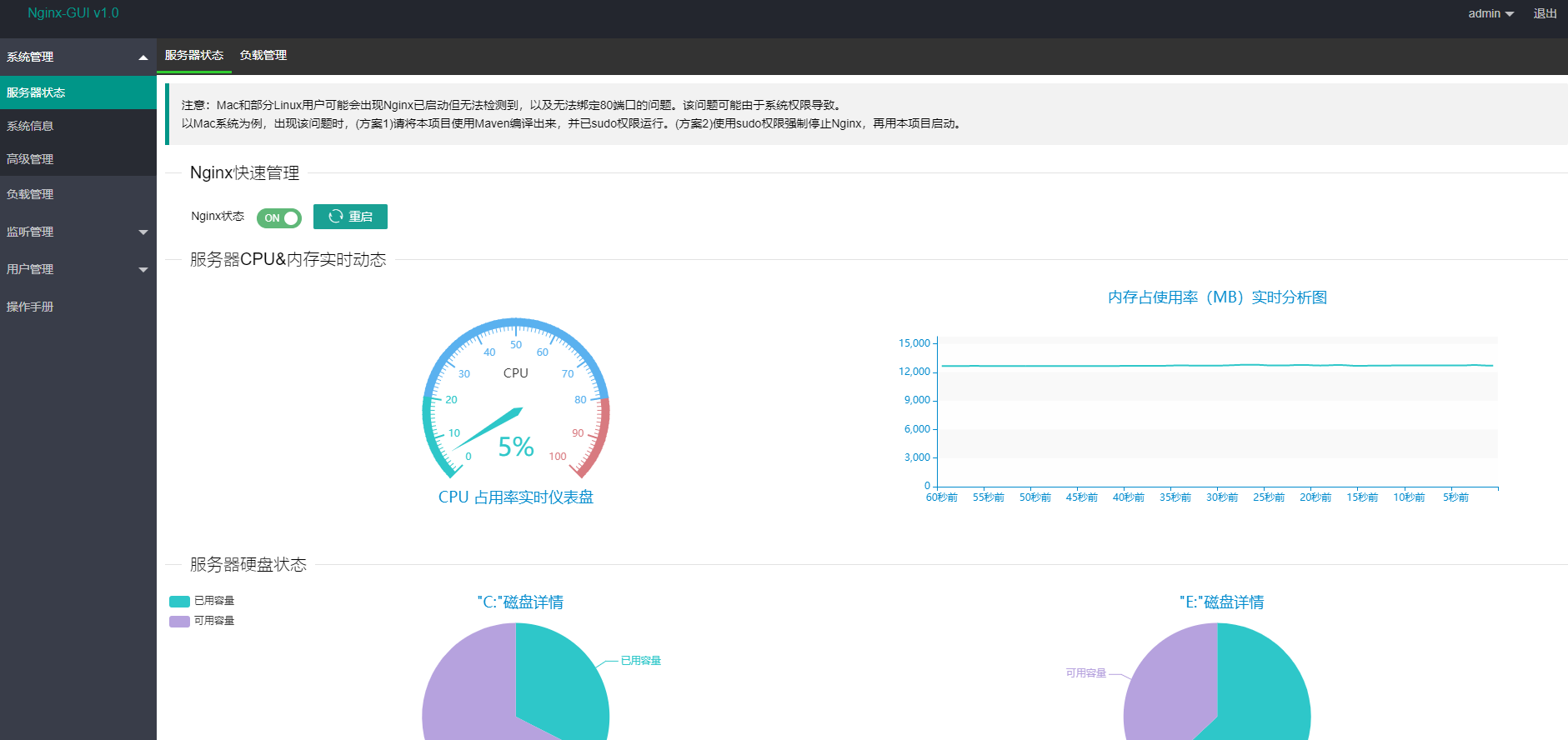Toggle 可用容量 legend color swatch
Screen dimensions: 1568x740
click(x=179, y=621)
